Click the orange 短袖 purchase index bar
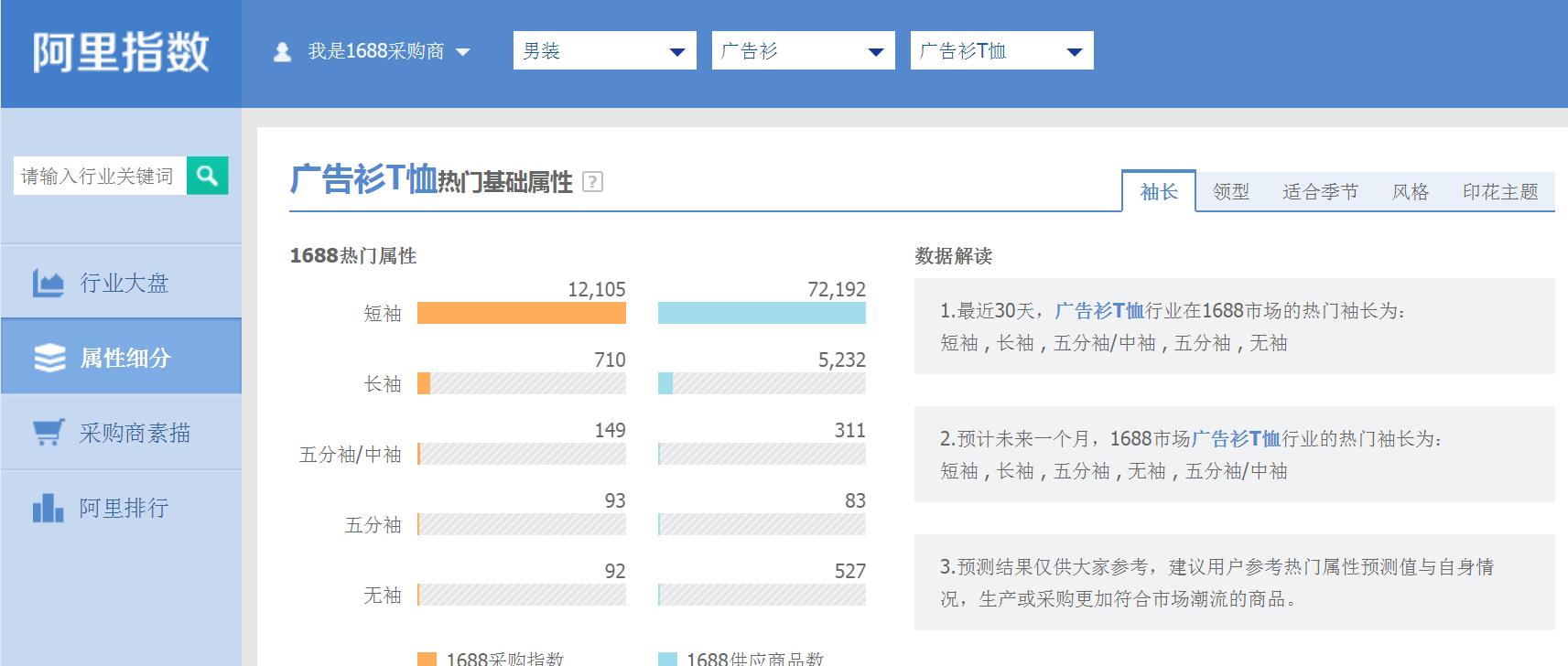This screenshot has width=1568, height=666. (x=522, y=313)
